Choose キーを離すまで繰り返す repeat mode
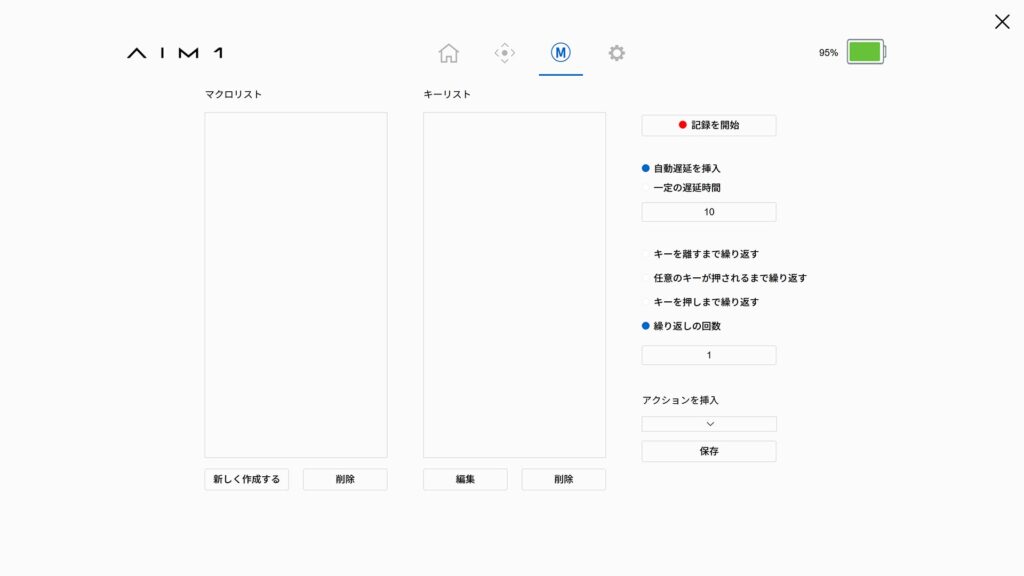The width and height of the screenshot is (1024, 576). pos(646,254)
